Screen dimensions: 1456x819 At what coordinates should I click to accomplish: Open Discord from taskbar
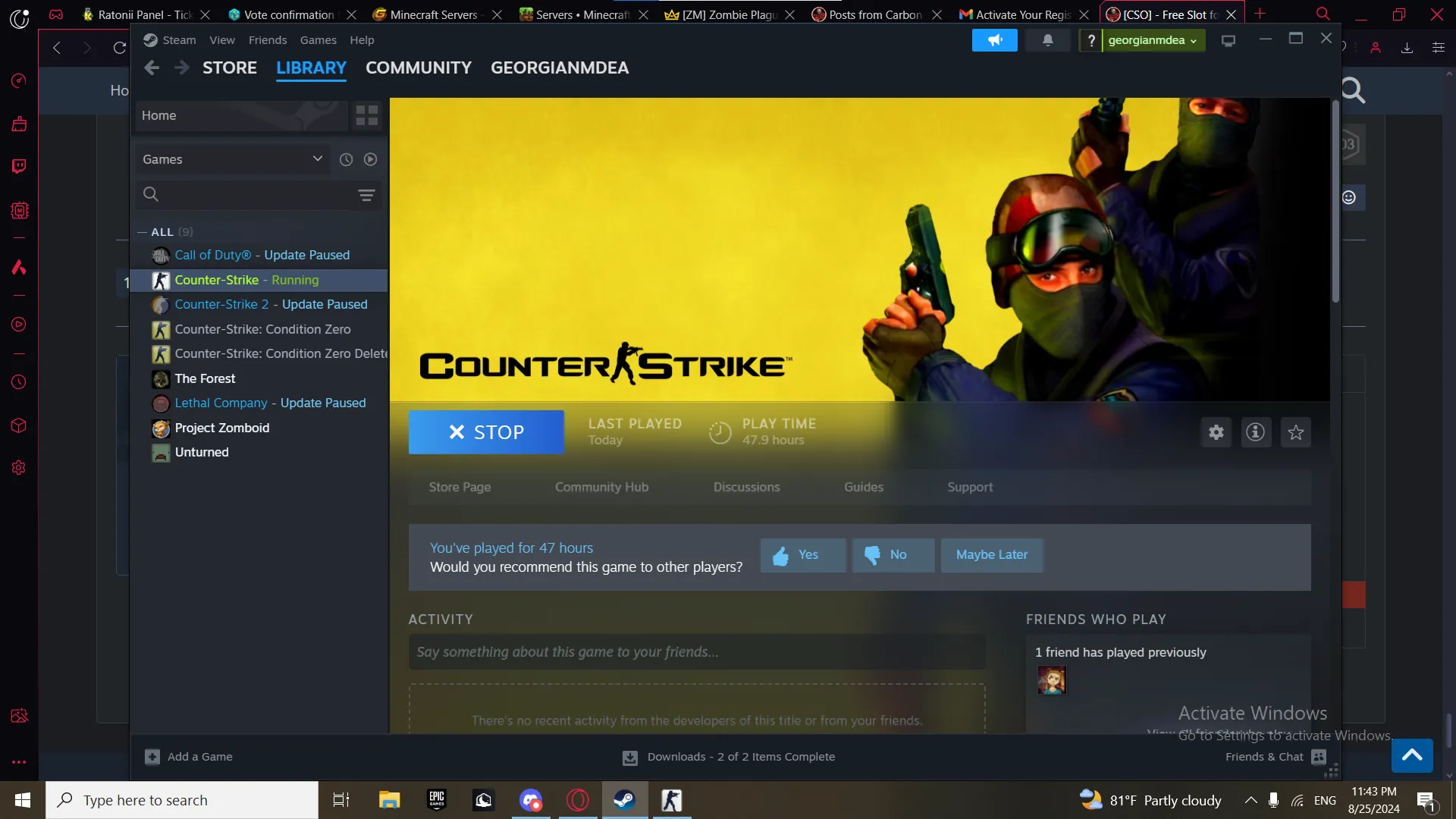(531, 800)
